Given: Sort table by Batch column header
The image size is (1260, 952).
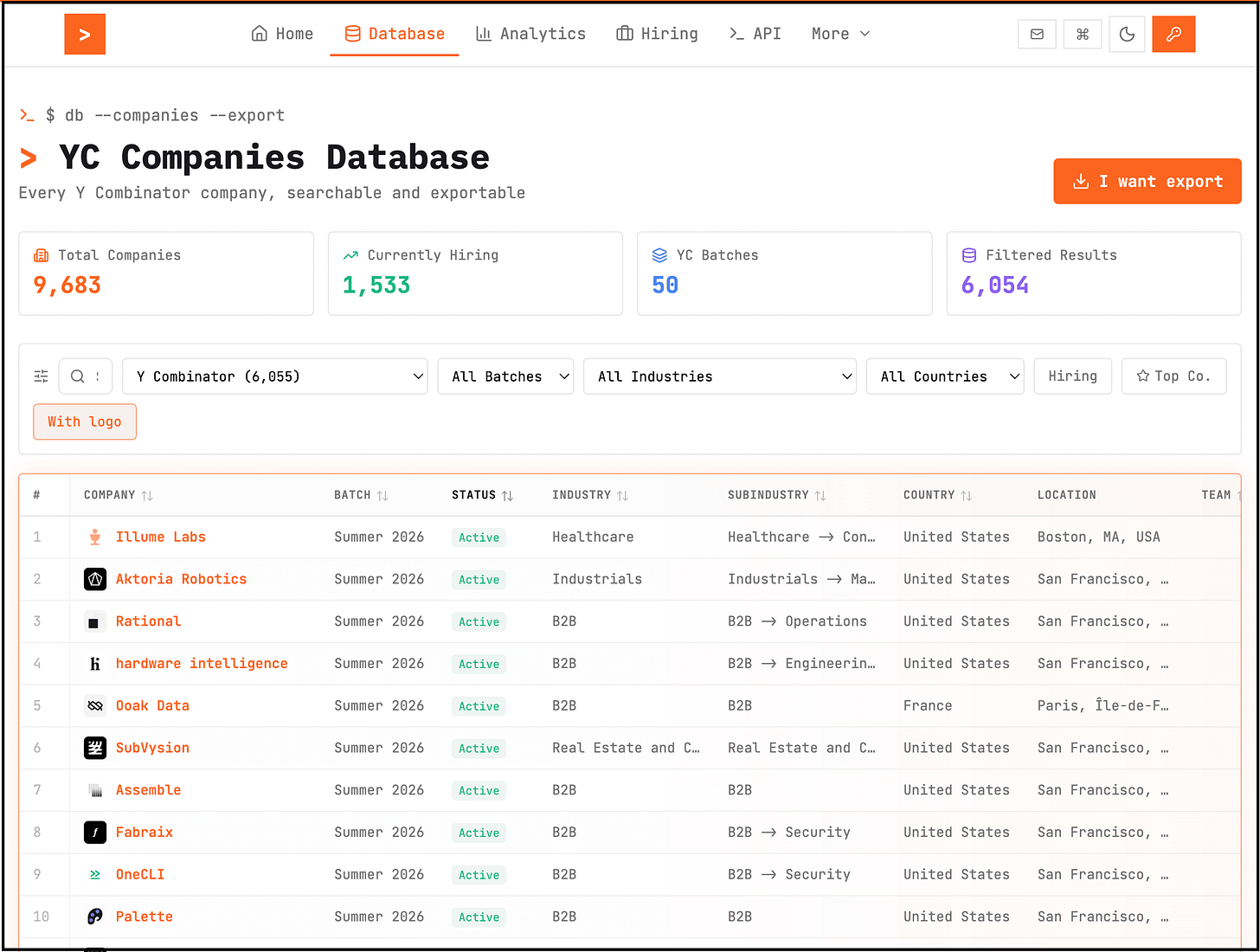Looking at the screenshot, I should pyautogui.click(x=361, y=495).
